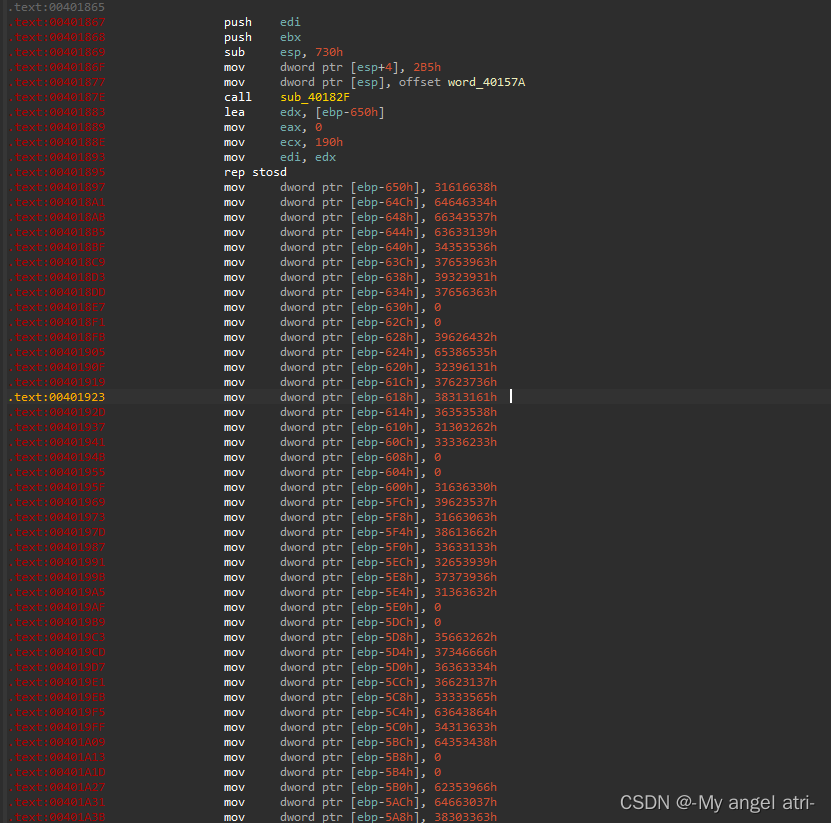Click the value 33336233h
Image resolution: width=831 pixels, height=823 pixels.
pos(466,443)
